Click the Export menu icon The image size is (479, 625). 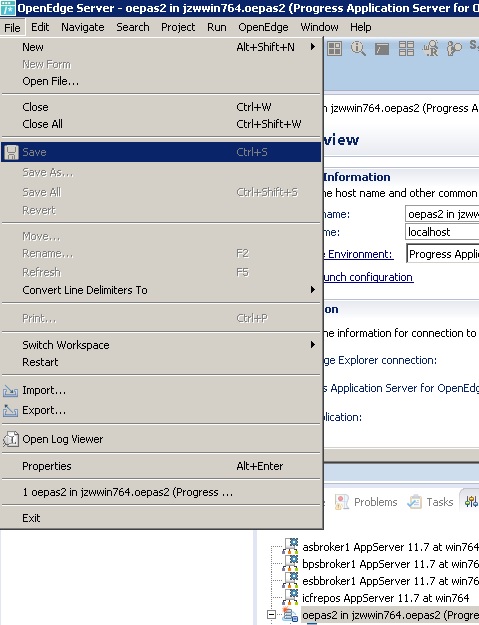point(10,410)
